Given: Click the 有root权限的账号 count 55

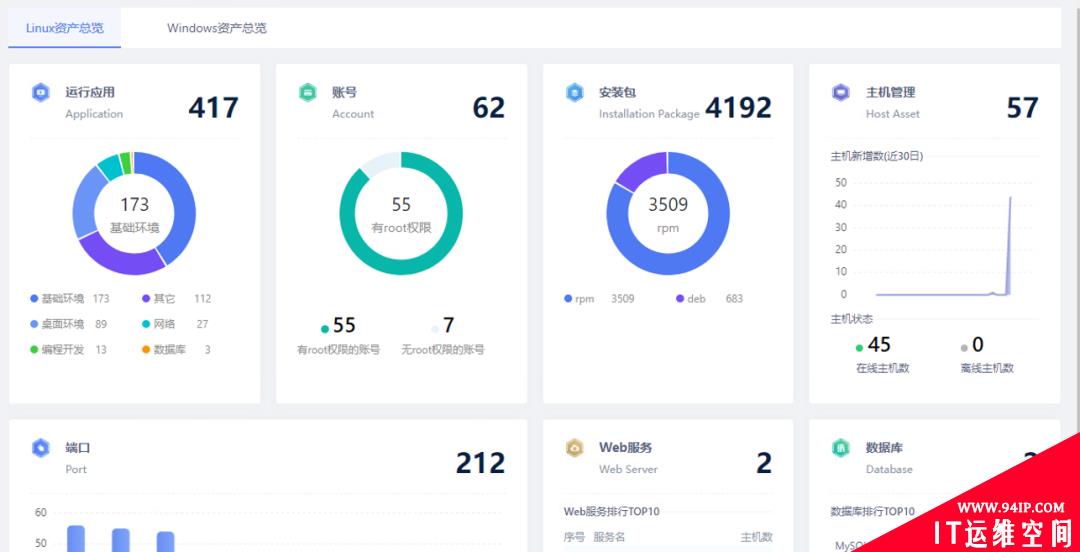Looking at the screenshot, I should tap(344, 325).
